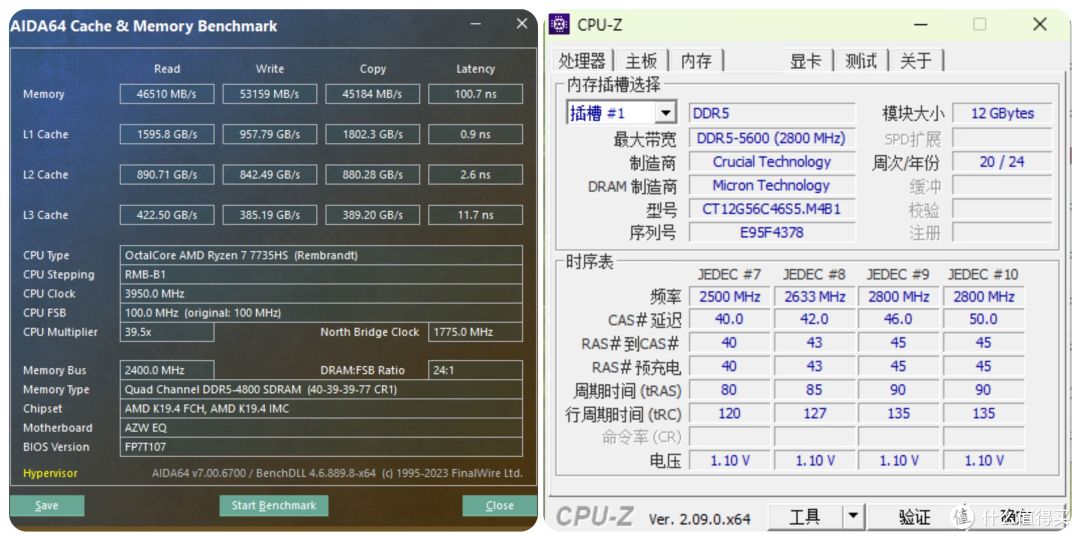Click L2 Cache Read value 890.71 GB/s
1080x540 pixels.
coord(167,175)
